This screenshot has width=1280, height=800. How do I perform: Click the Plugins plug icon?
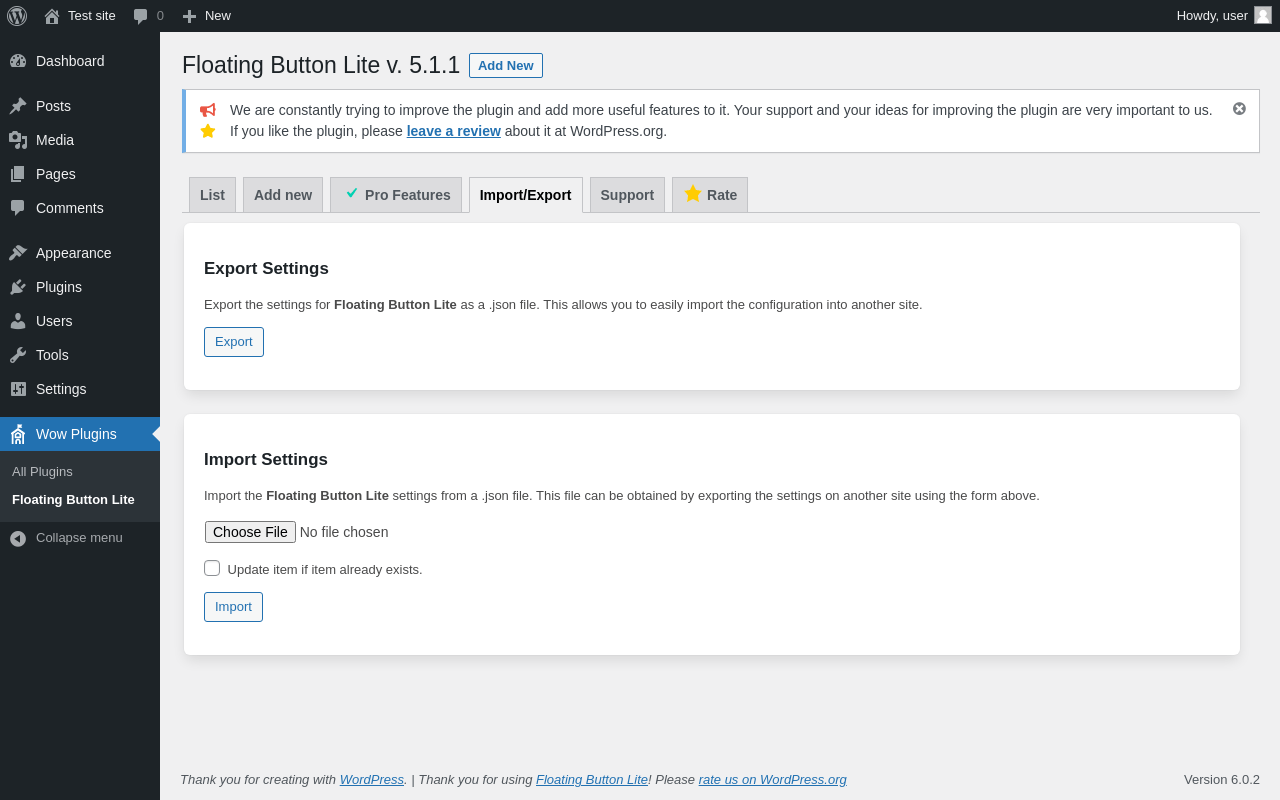click(18, 287)
